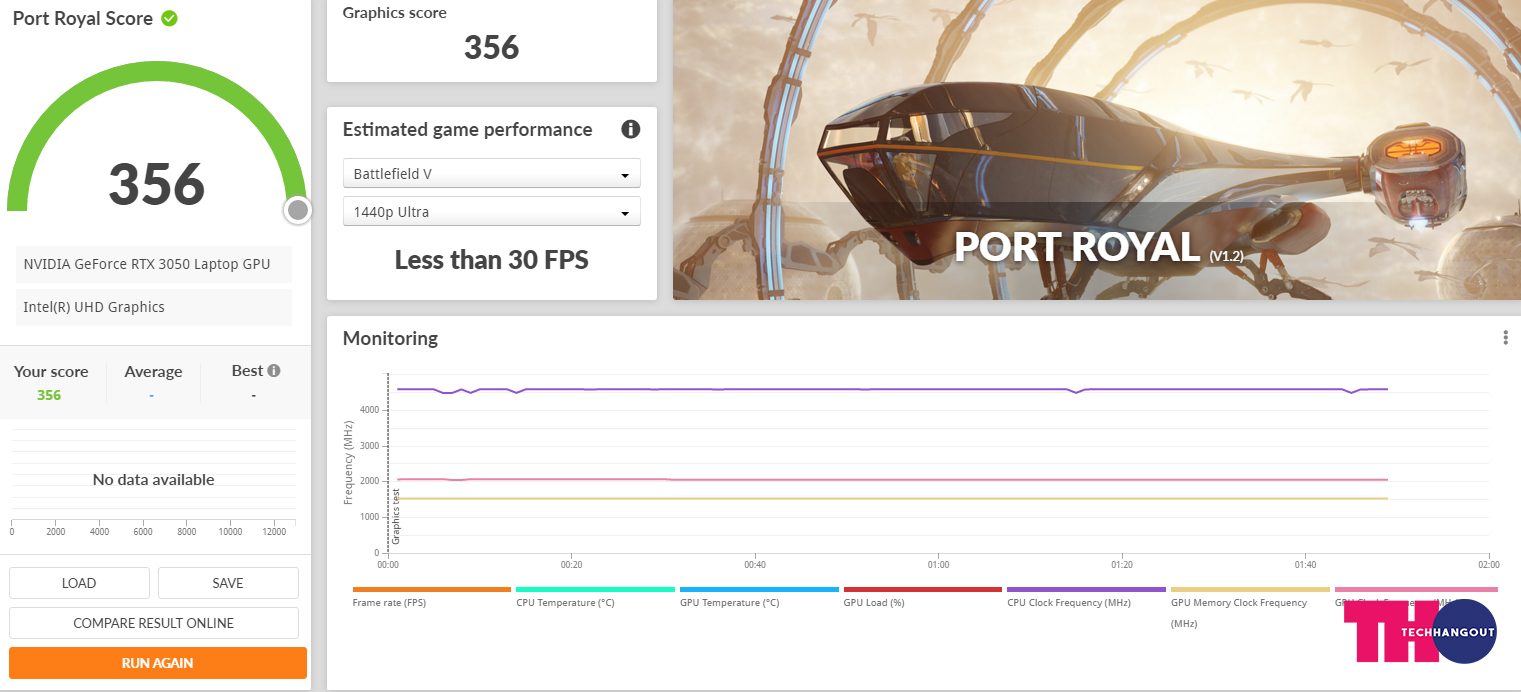Toggle the CPU Clock Frequency (MHz) legend item

(x=1086, y=596)
